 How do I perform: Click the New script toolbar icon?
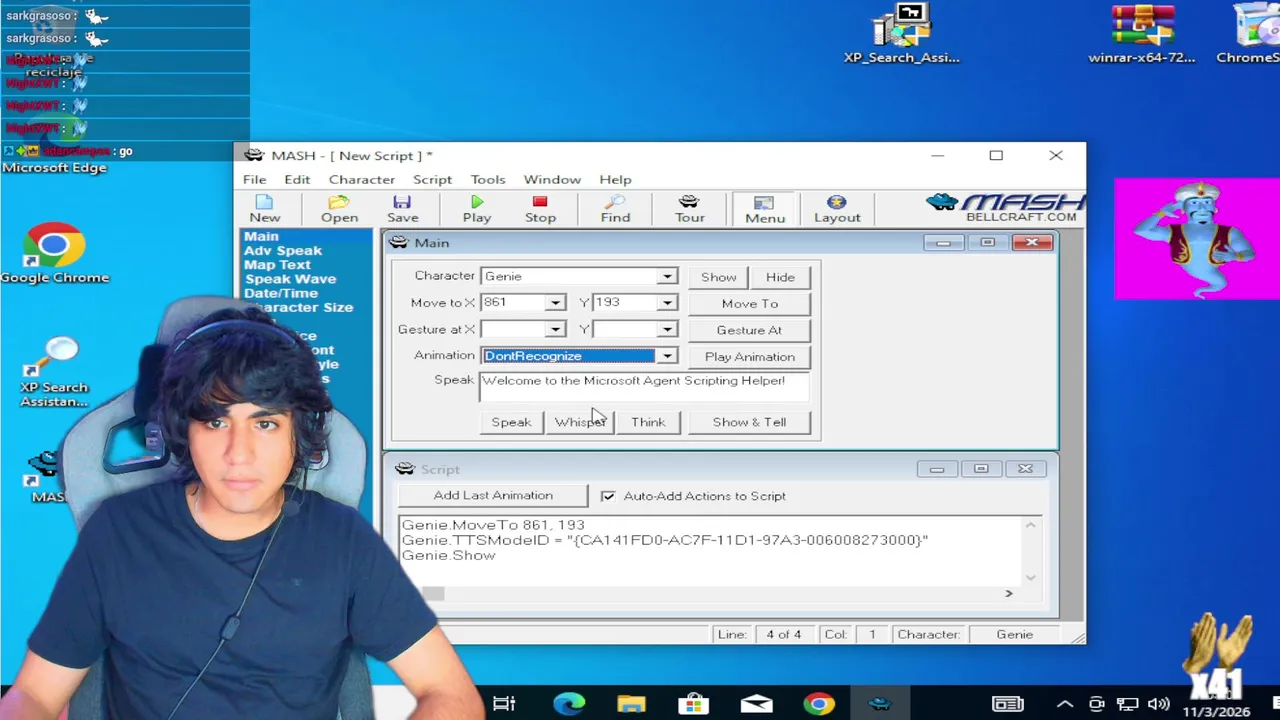tap(265, 209)
